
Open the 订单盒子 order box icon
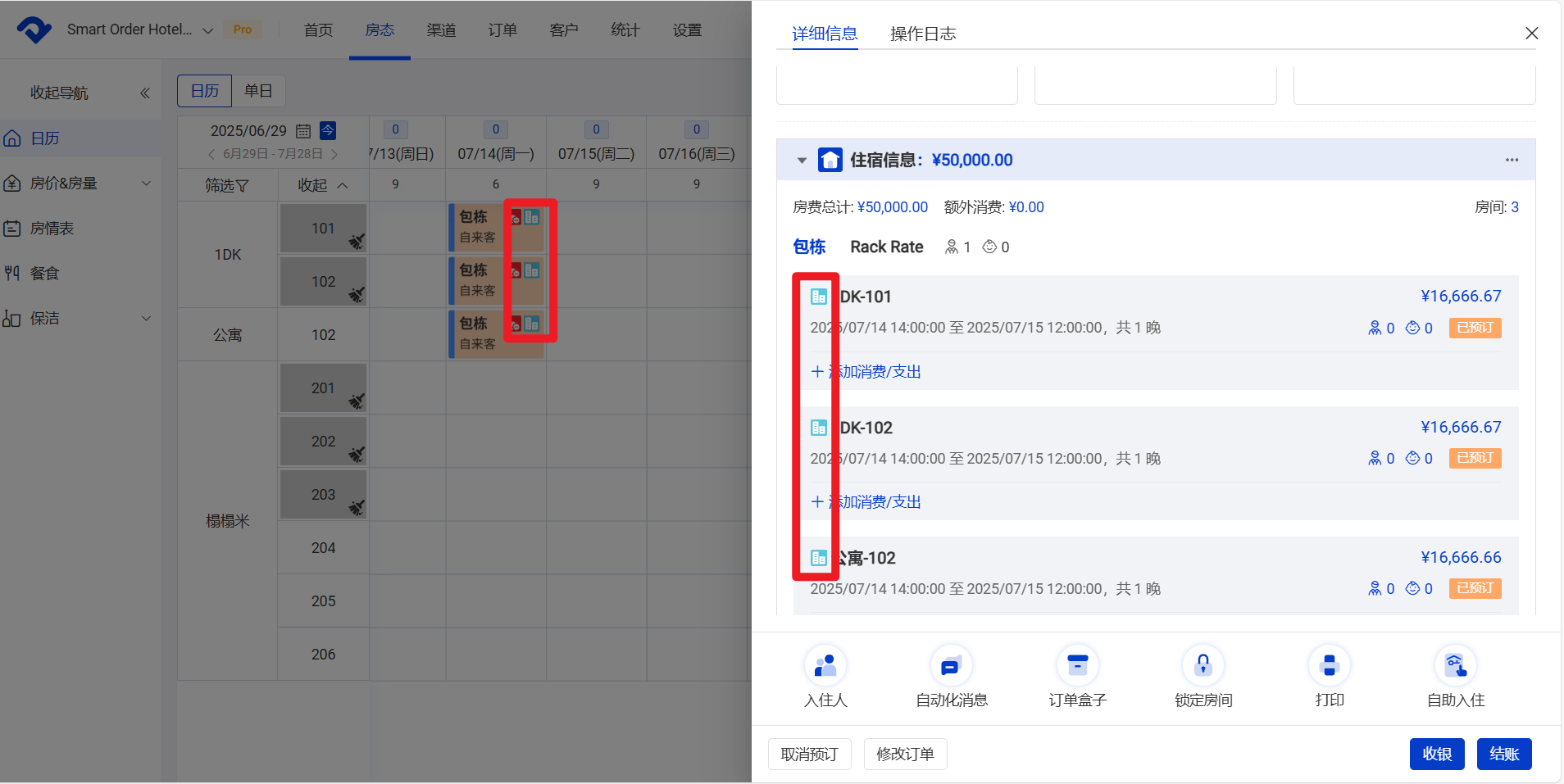(1077, 666)
